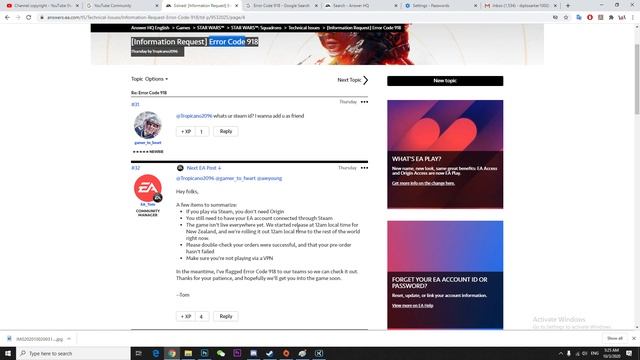Switch to Error Code 918 Google Search tab
The width and height of the screenshot is (640, 360).
pos(282,6)
